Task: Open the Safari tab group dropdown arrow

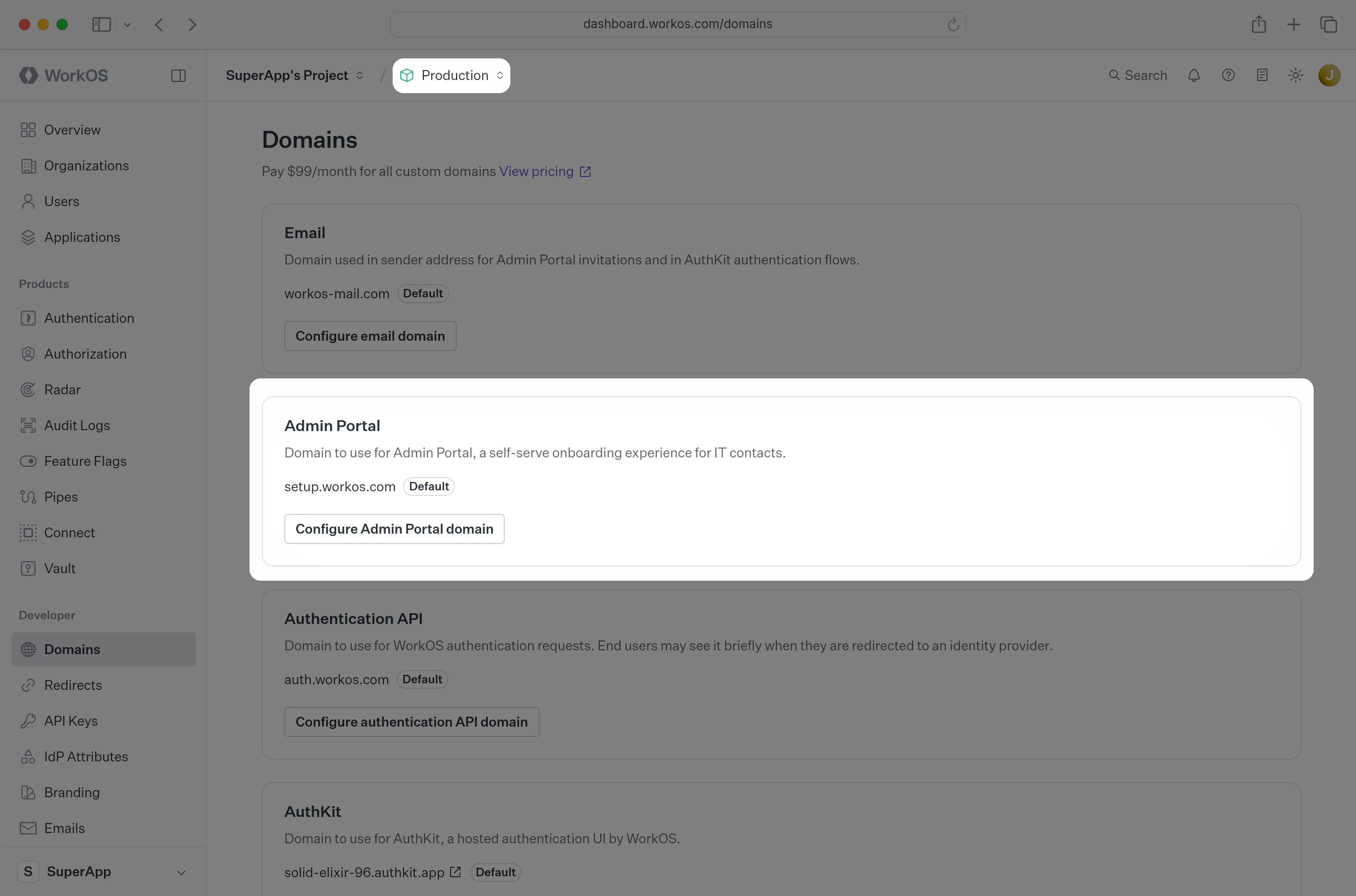Action: 128,24
